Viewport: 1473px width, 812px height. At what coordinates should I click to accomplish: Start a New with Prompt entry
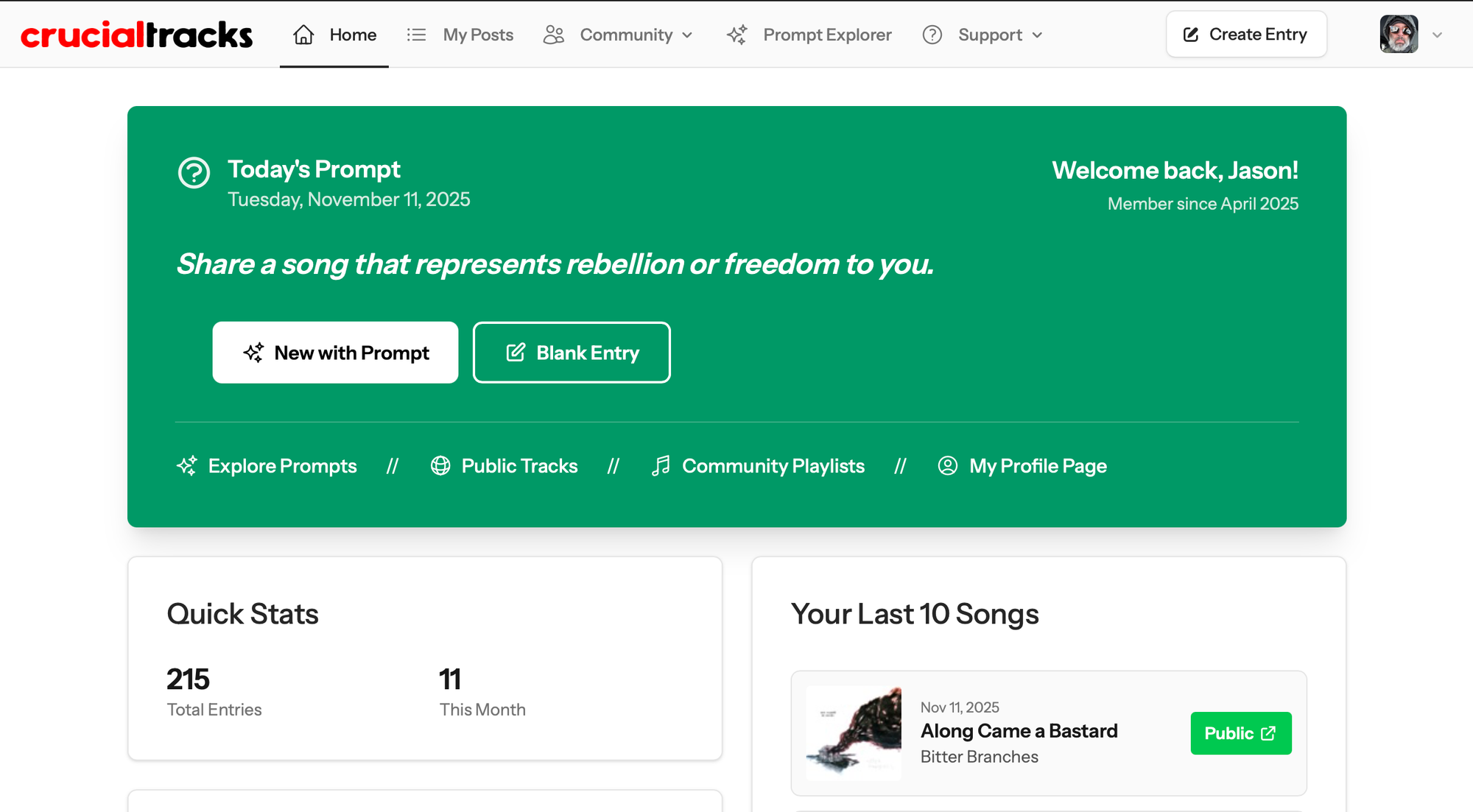(x=335, y=353)
